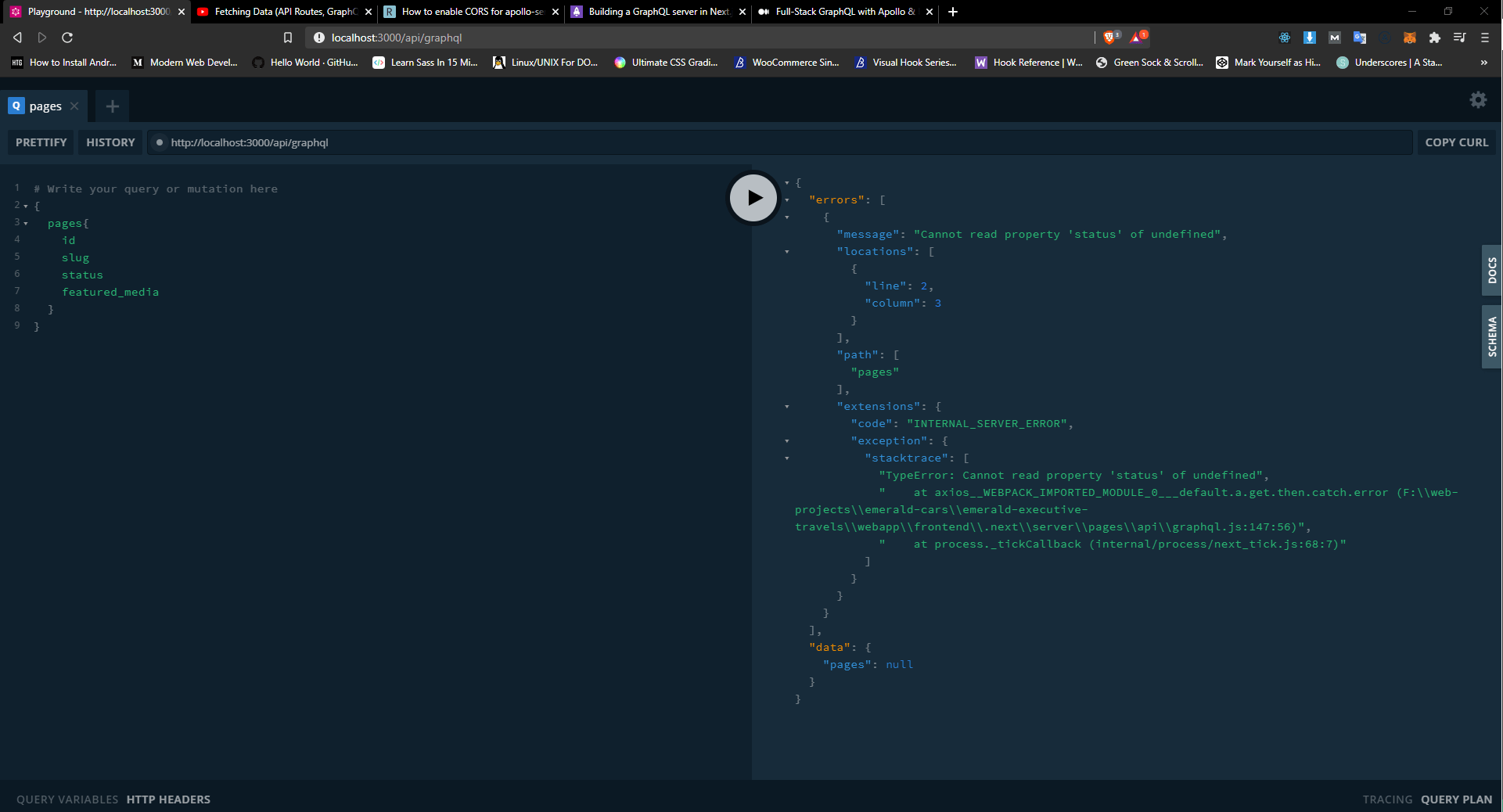The height and width of the screenshot is (812, 1503).
Task: Open Hello World GitHub bookmark
Action: (x=305, y=63)
